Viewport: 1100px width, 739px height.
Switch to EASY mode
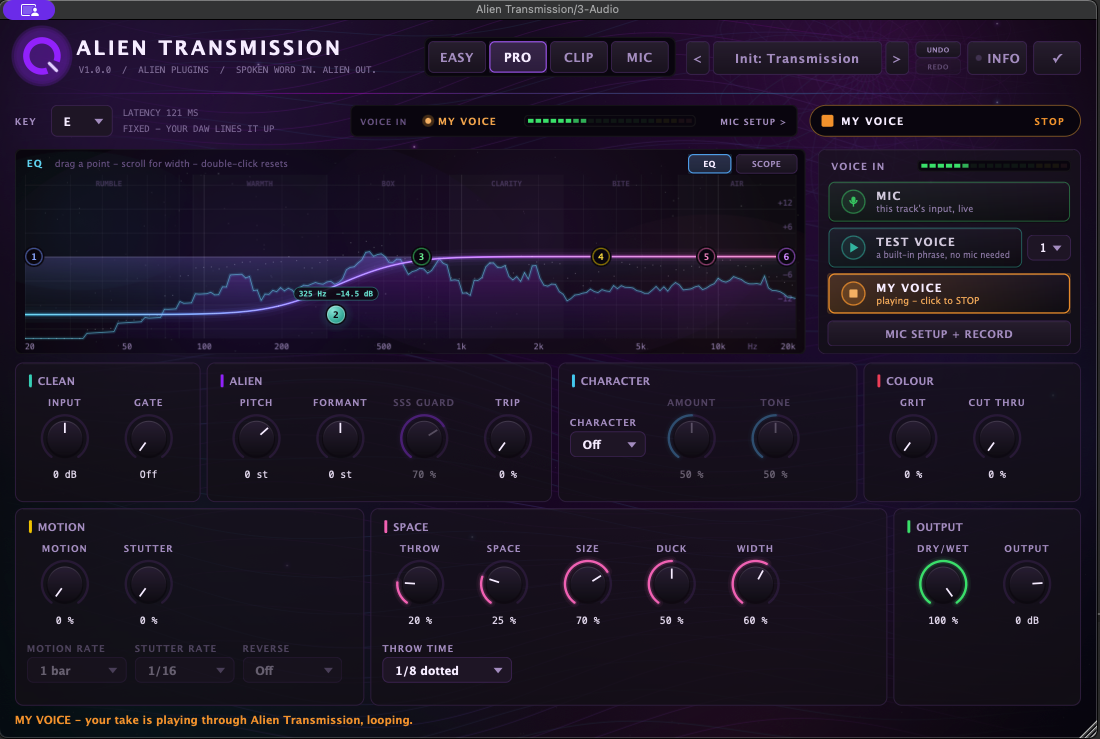(457, 58)
